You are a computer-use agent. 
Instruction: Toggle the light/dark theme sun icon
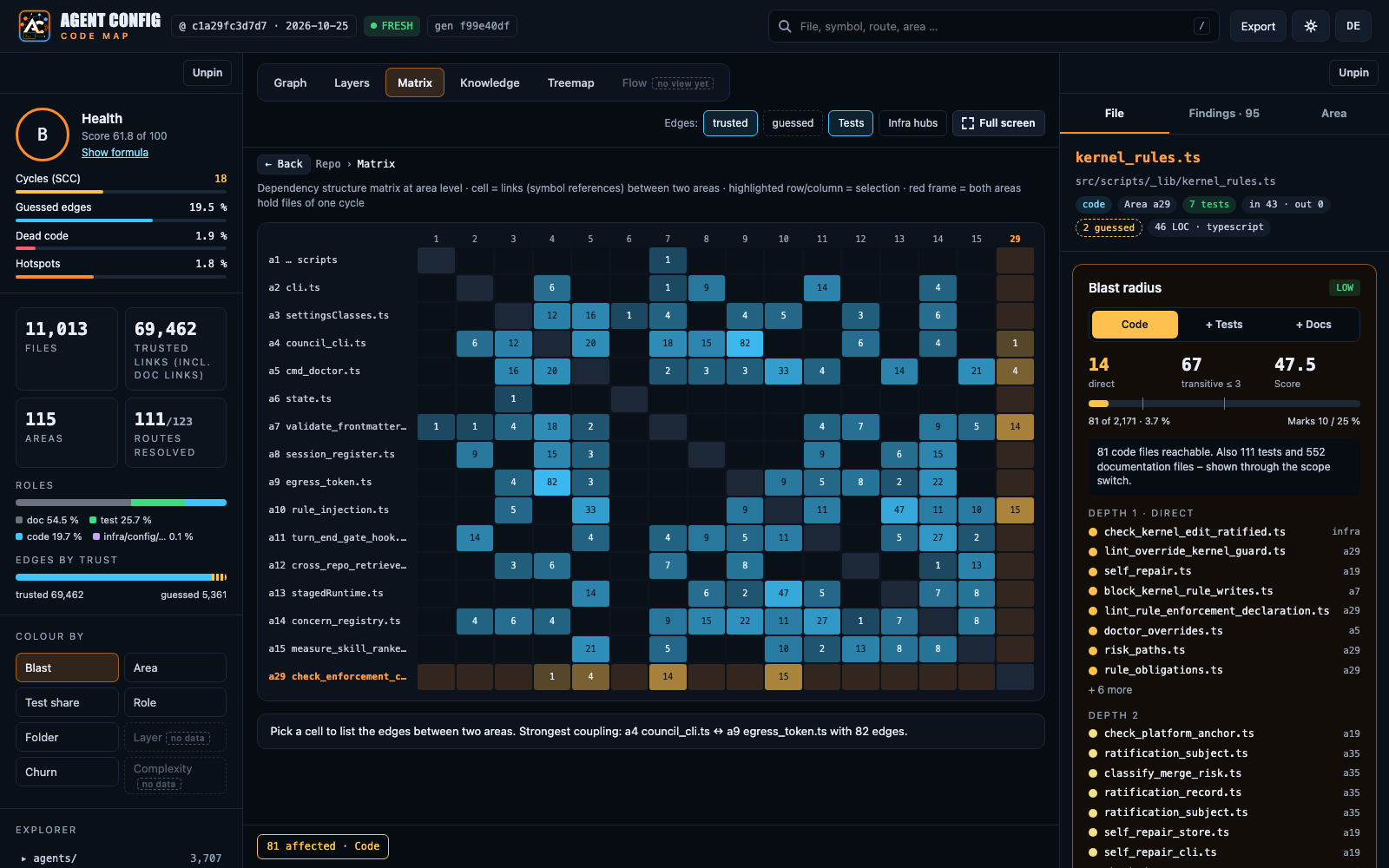[1311, 26]
